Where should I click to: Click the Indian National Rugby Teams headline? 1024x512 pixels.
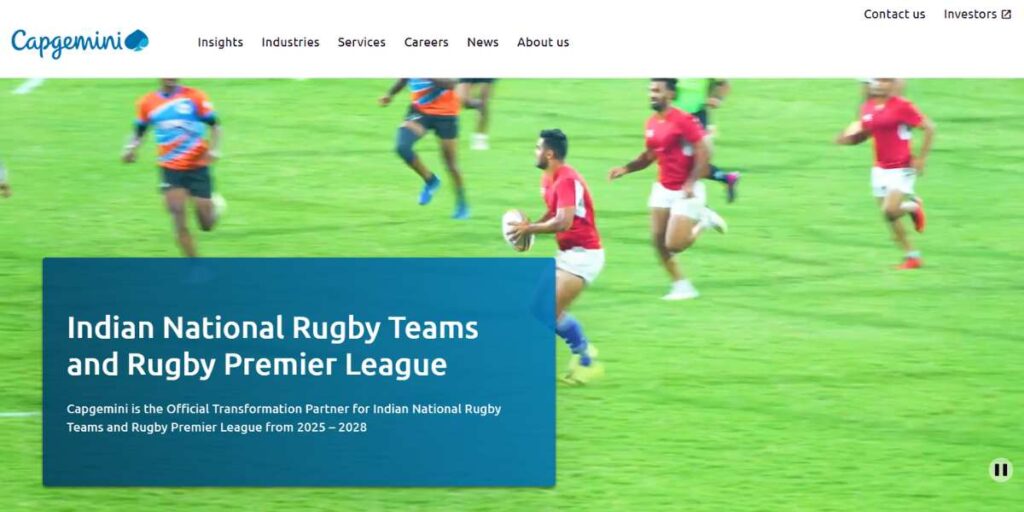(x=272, y=346)
